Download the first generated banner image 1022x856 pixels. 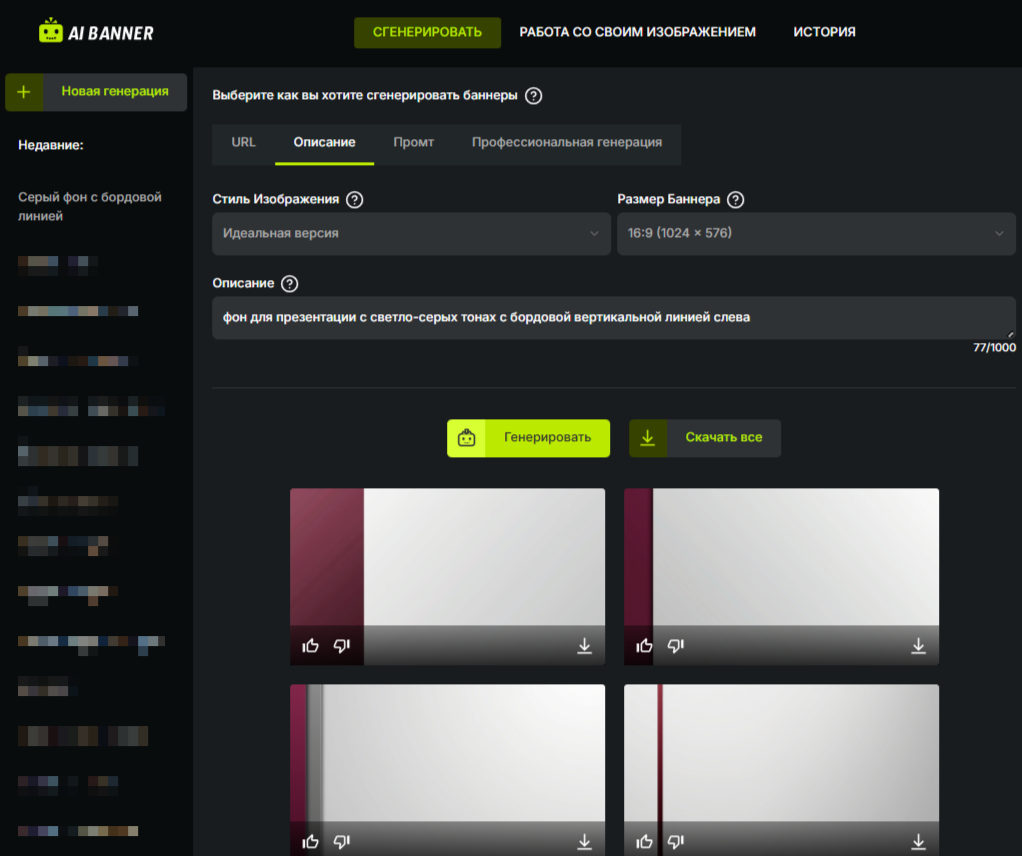pos(585,646)
